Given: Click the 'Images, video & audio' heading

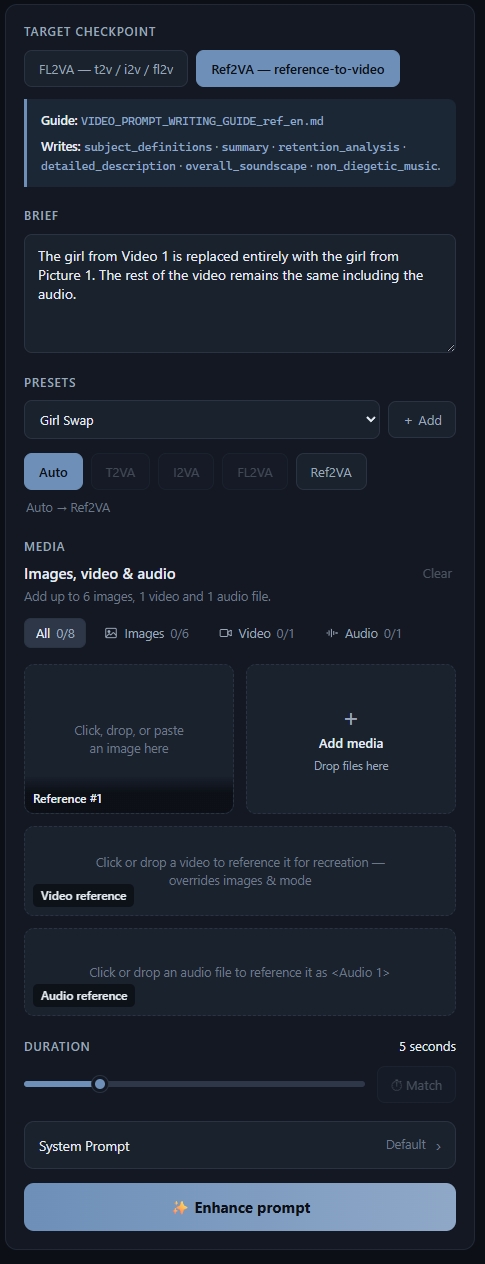Looking at the screenshot, I should (100, 573).
